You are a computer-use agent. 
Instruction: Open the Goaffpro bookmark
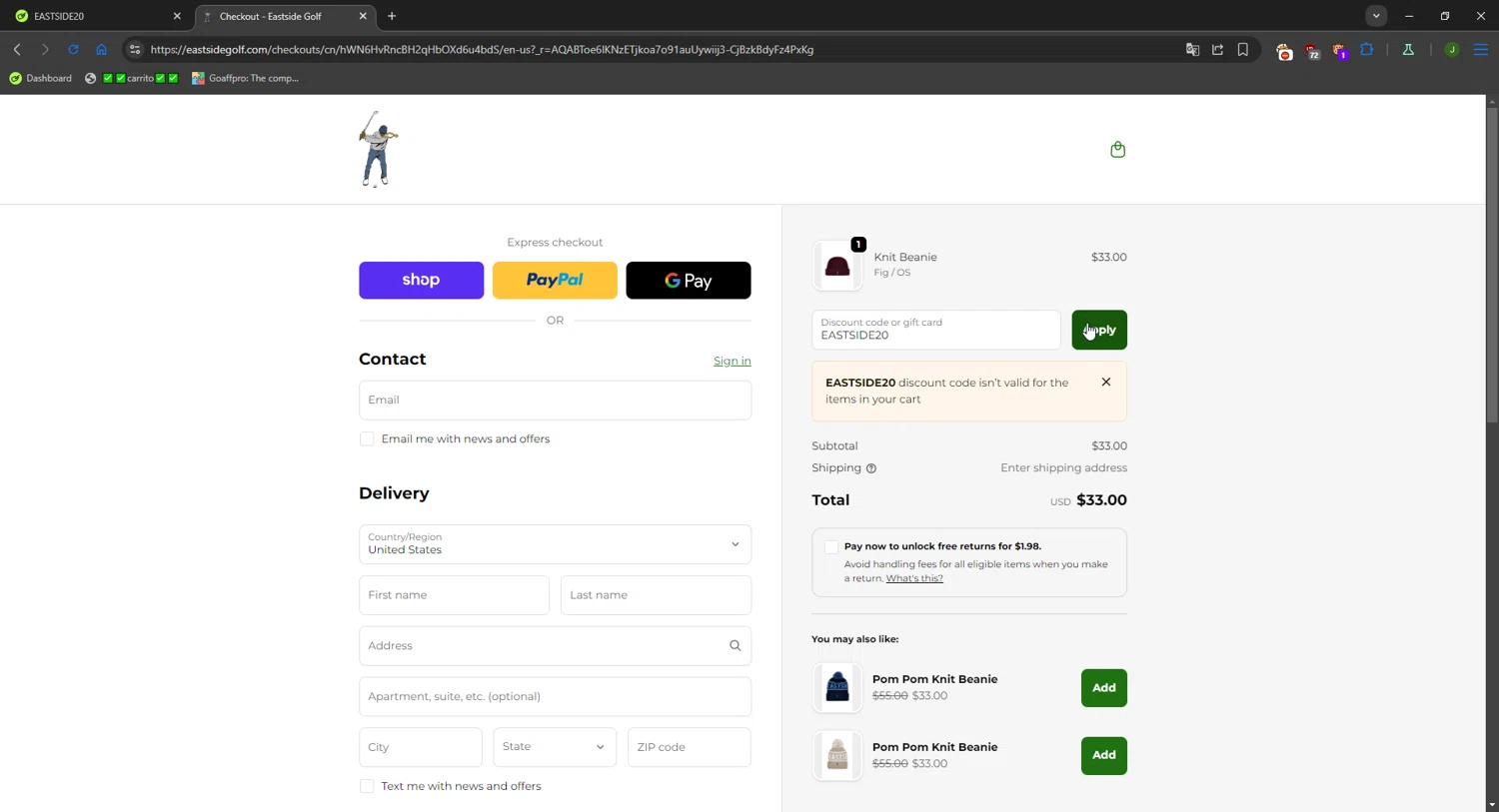pos(246,78)
